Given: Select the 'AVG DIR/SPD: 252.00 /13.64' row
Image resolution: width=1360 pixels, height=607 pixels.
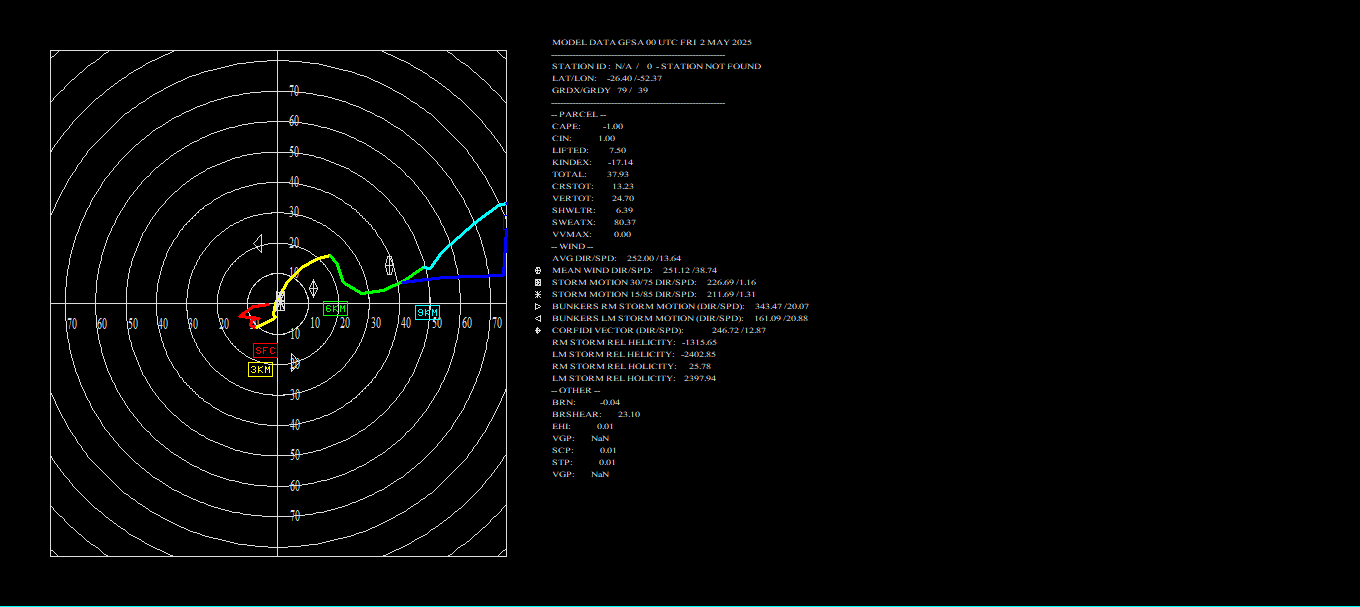Looking at the screenshot, I should 616,258.
